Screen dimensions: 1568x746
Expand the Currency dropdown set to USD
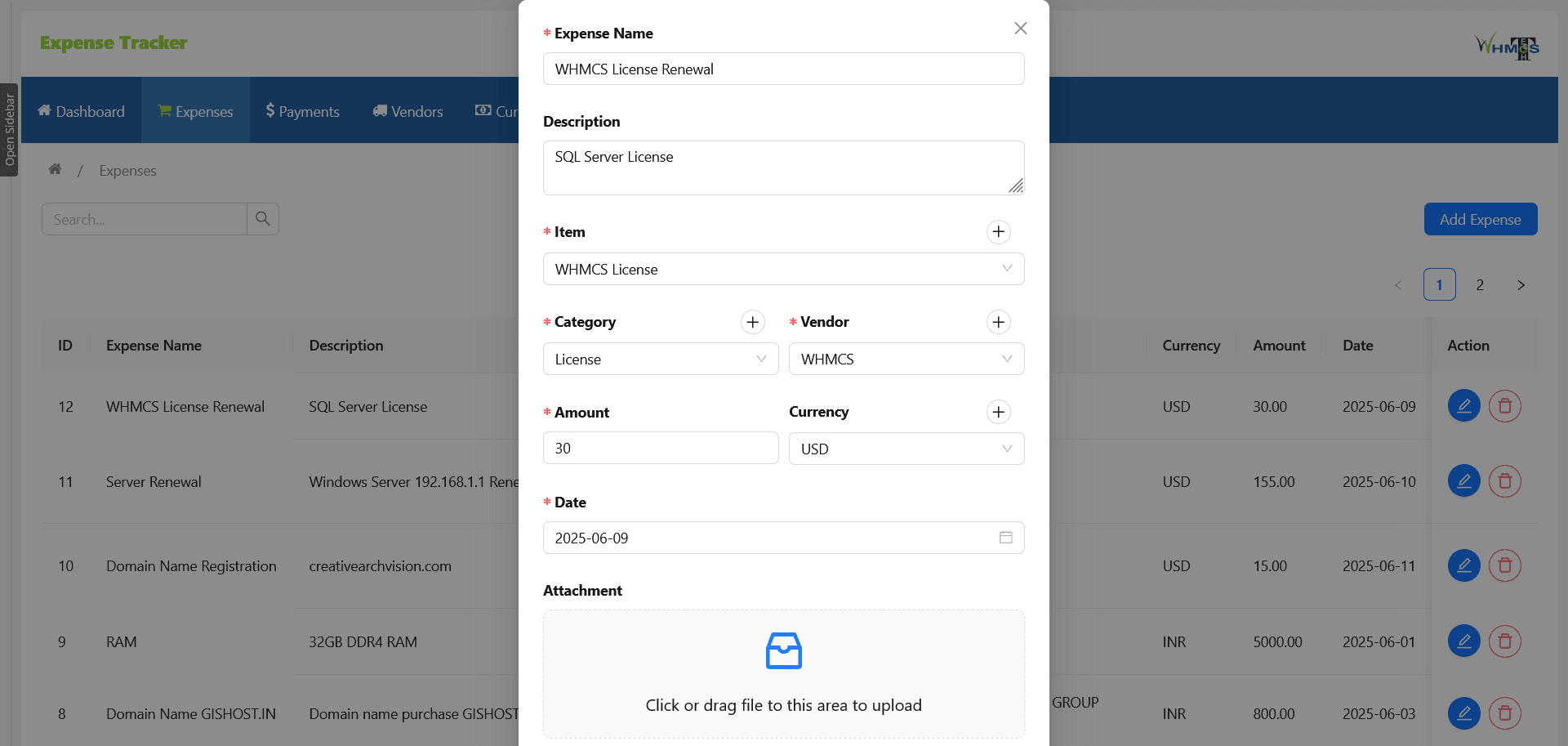(x=906, y=449)
